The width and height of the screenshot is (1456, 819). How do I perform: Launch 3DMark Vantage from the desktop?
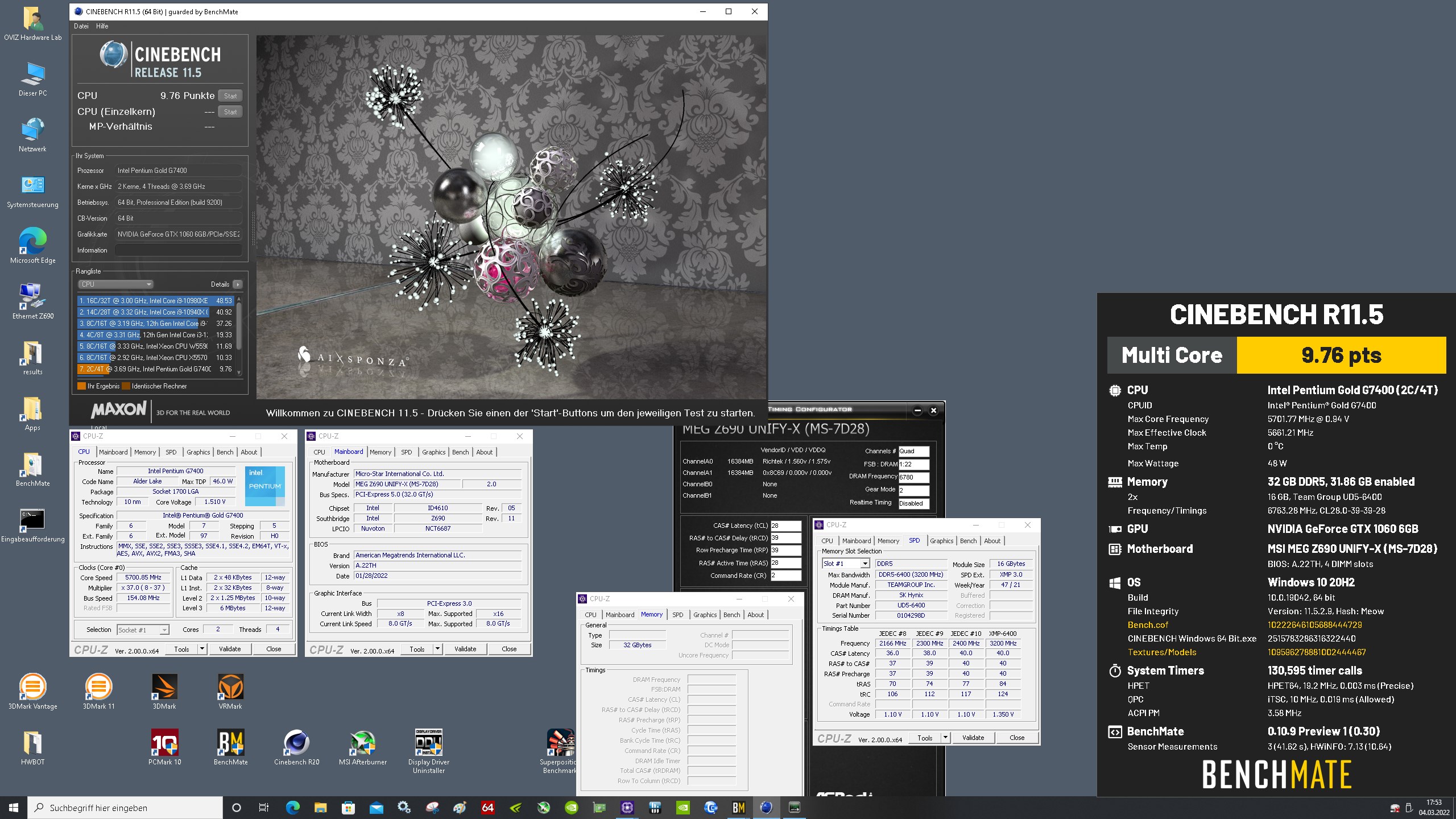(x=32, y=692)
